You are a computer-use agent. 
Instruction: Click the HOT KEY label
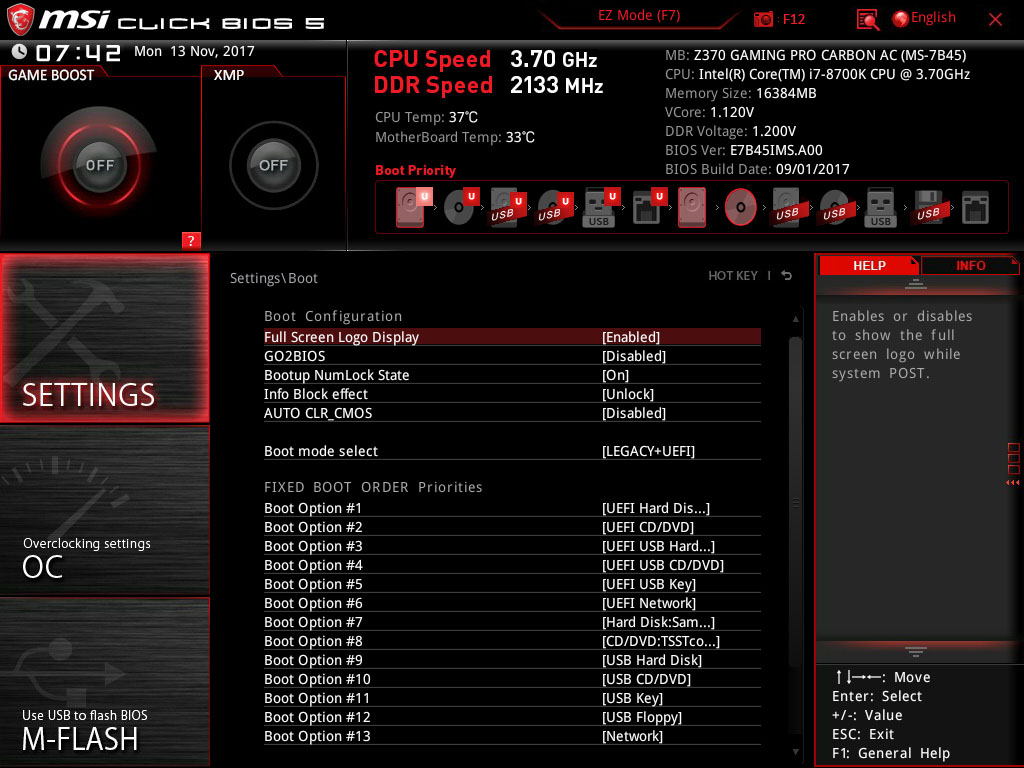(x=733, y=276)
